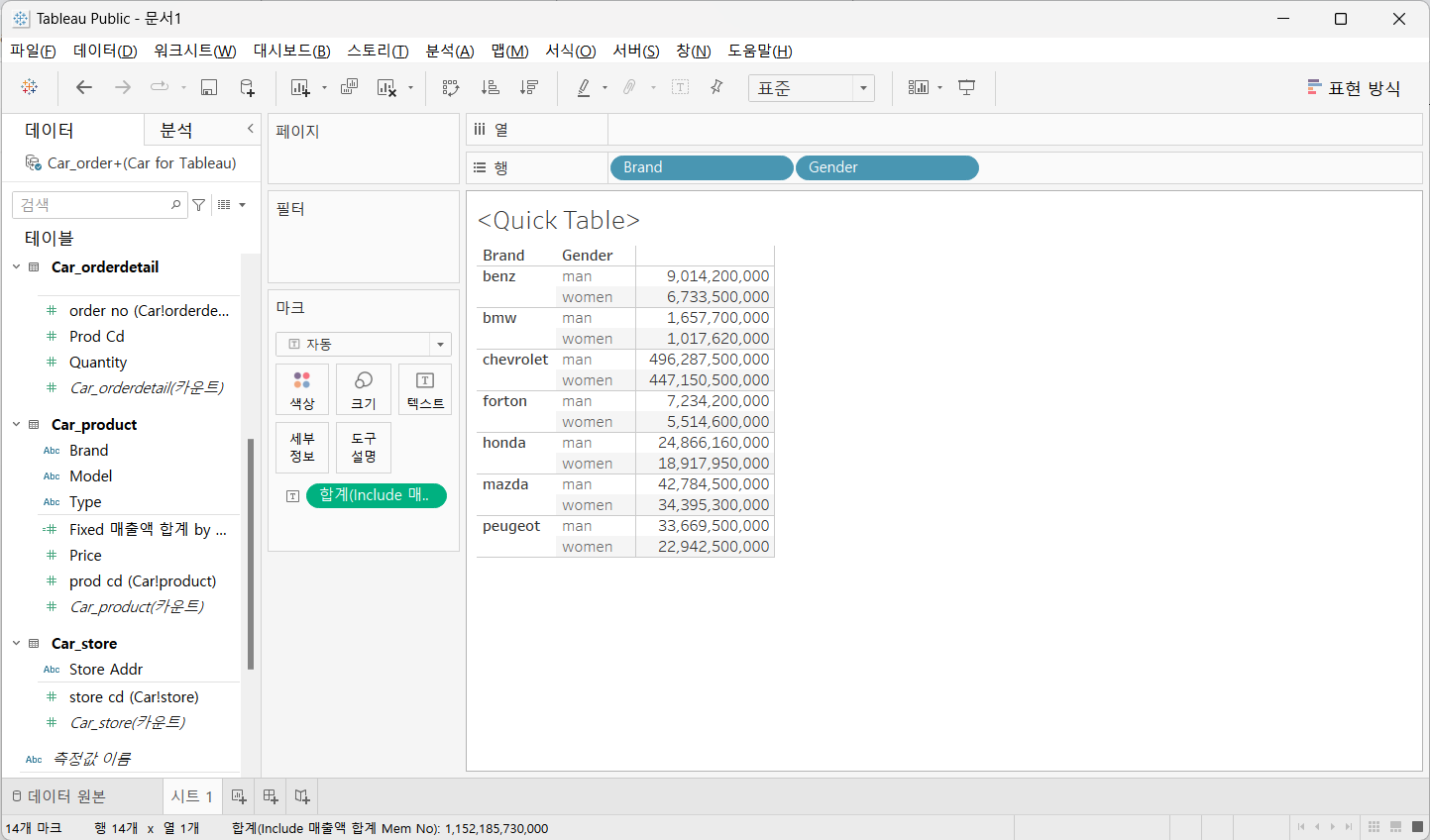Select the Fixed 매출액 합계 by field

click(x=148, y=530)
